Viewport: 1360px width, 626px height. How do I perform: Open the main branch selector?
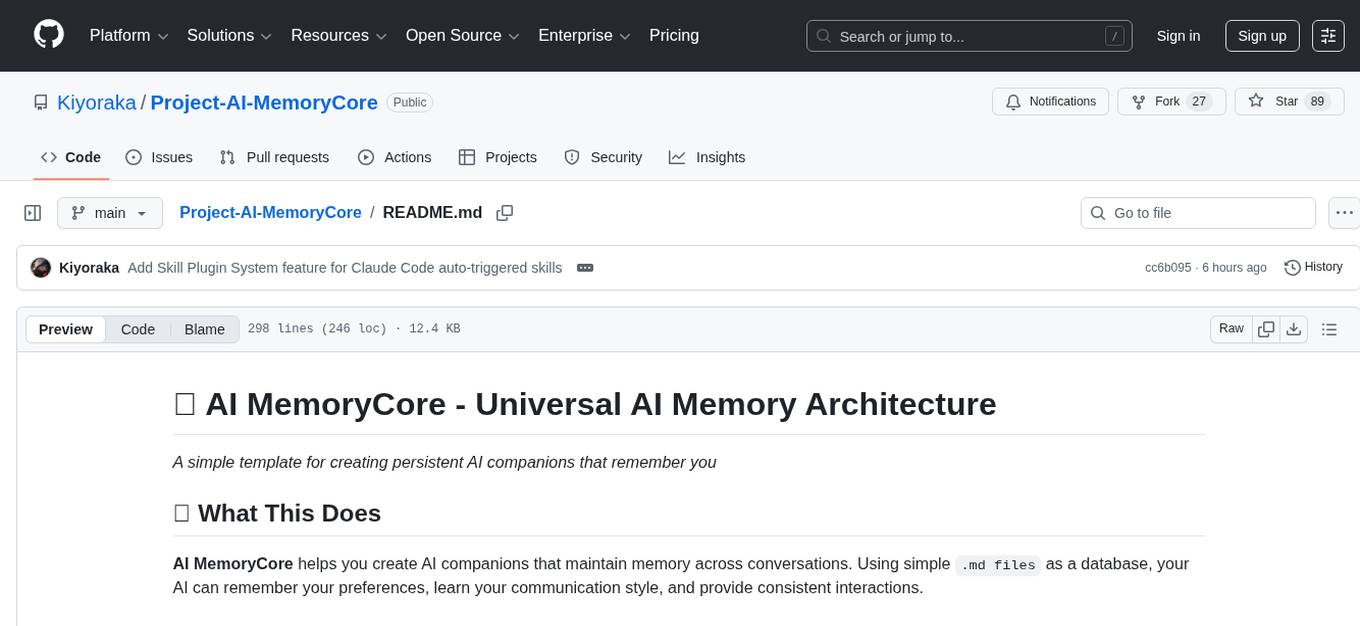(109, 212)
